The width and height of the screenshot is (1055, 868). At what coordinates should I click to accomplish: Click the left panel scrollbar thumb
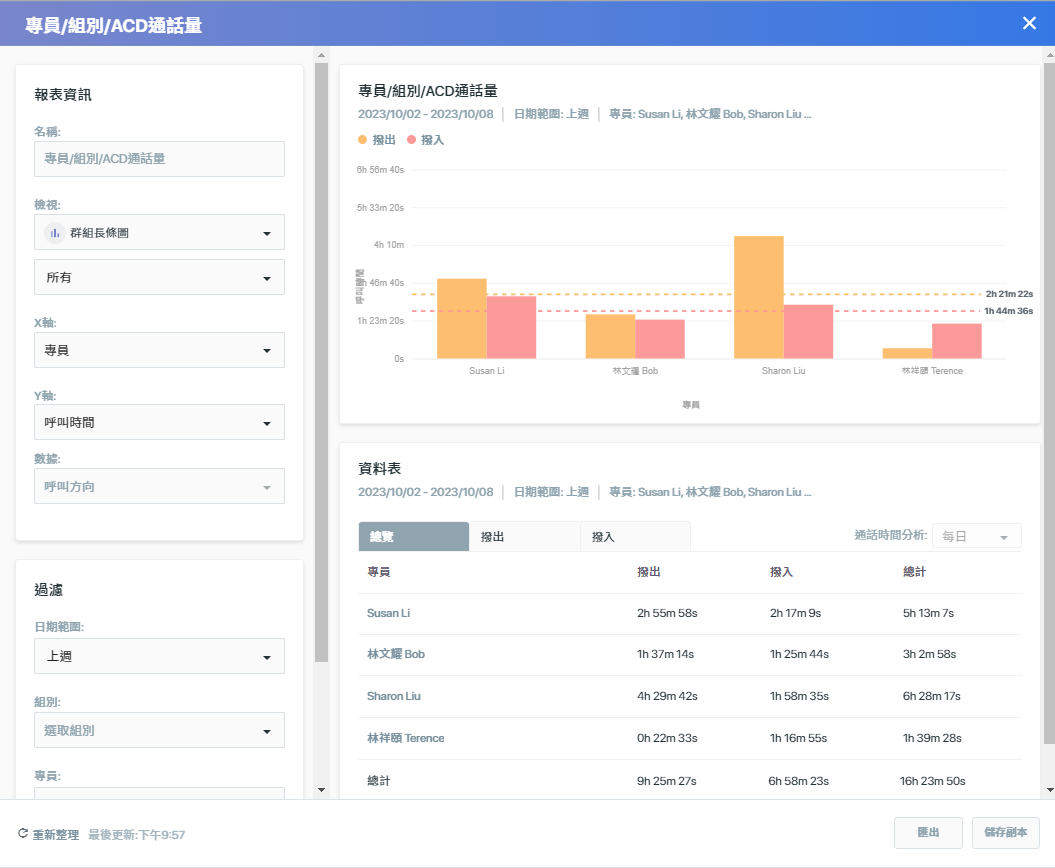click(x=321, y=363)
